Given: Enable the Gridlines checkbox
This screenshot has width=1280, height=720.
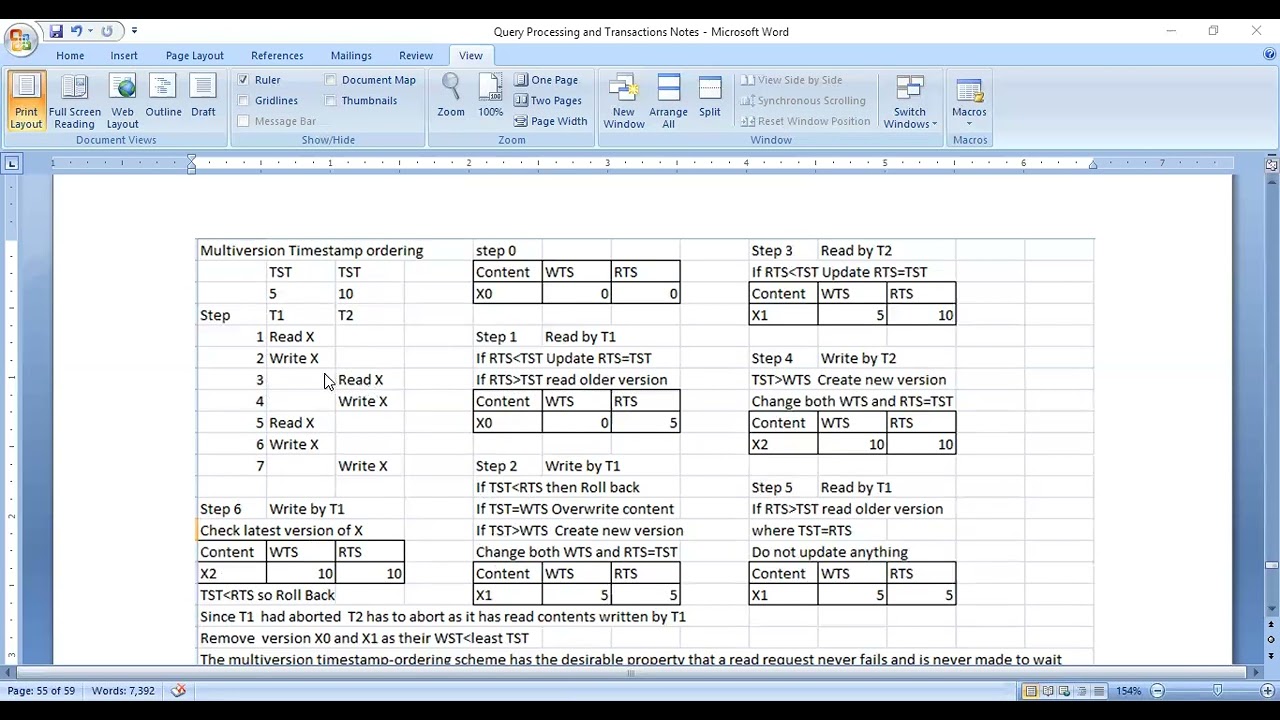Looking at the screenshot, I should tap(244, 100).
